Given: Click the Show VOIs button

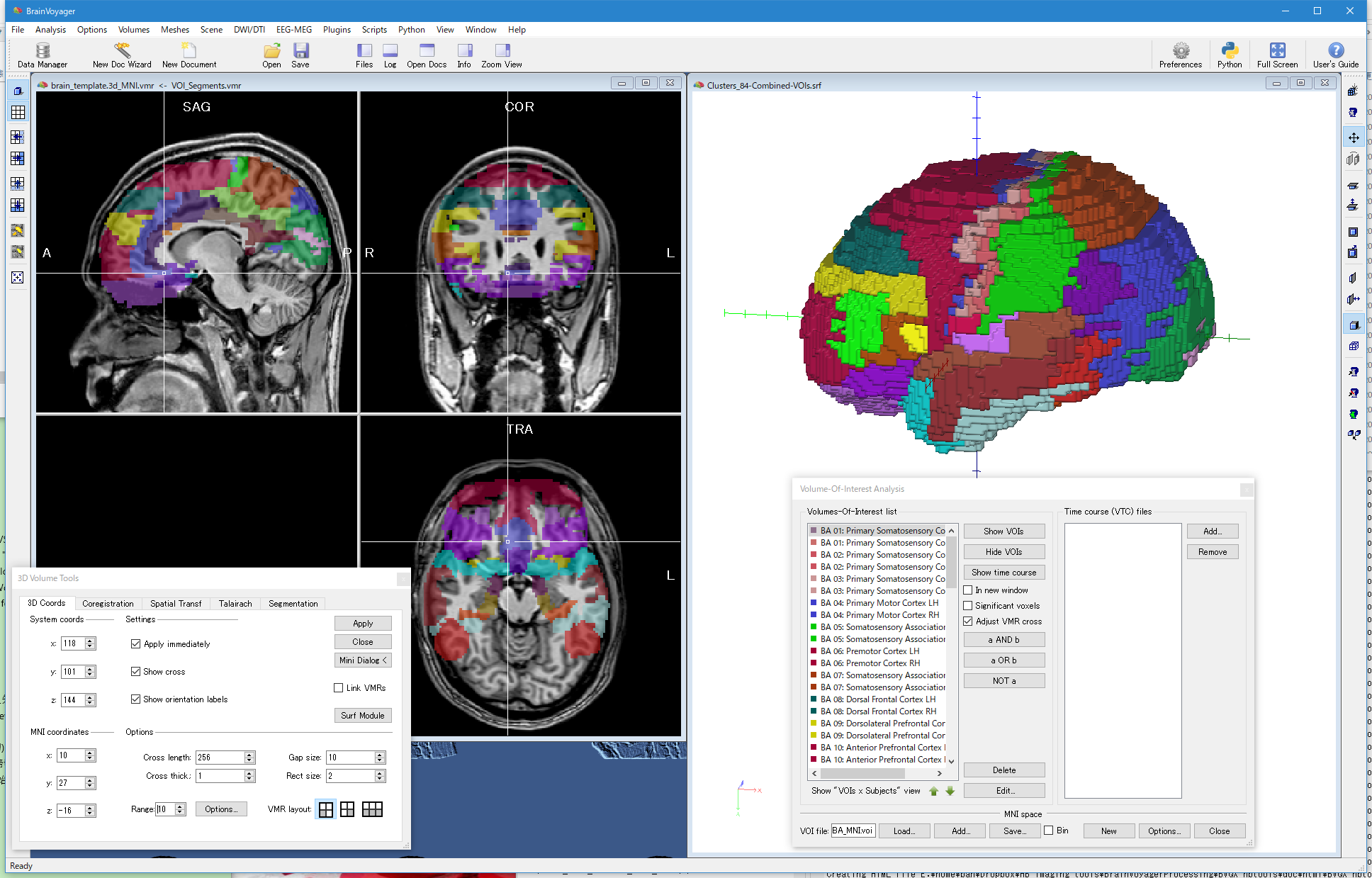Looking at the screenshot, I should tap(1003, 531).
